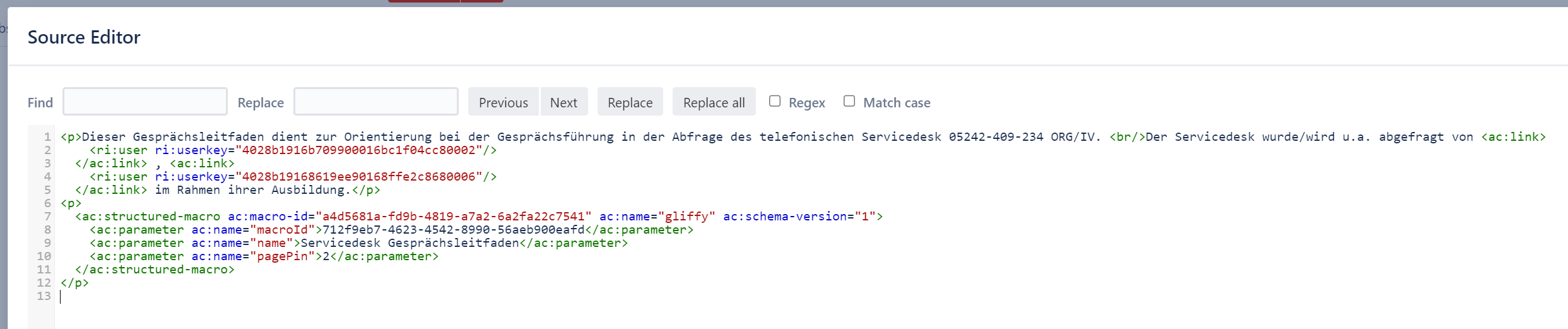Click the closing </p> tag on line 12
1568x329 pixels.
[x=74, y=283]
